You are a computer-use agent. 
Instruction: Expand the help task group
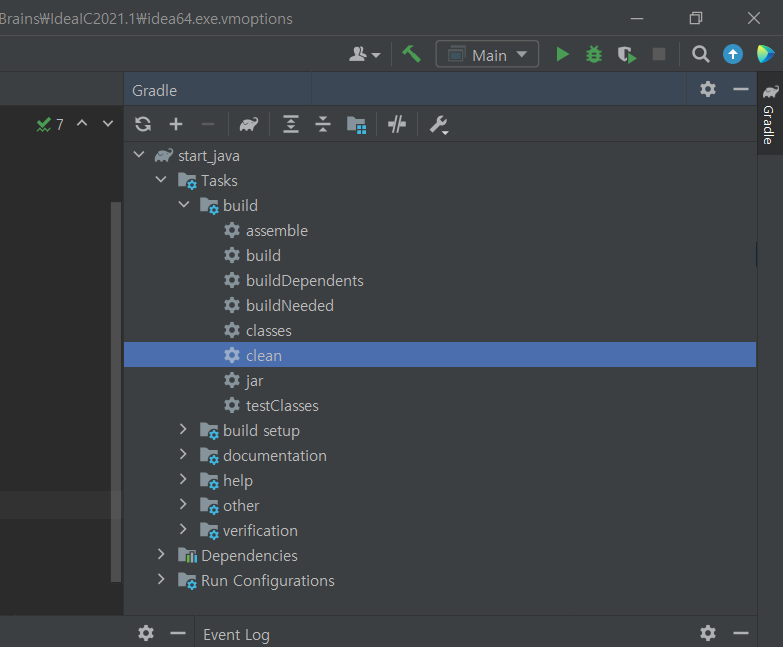click(183, 479)
